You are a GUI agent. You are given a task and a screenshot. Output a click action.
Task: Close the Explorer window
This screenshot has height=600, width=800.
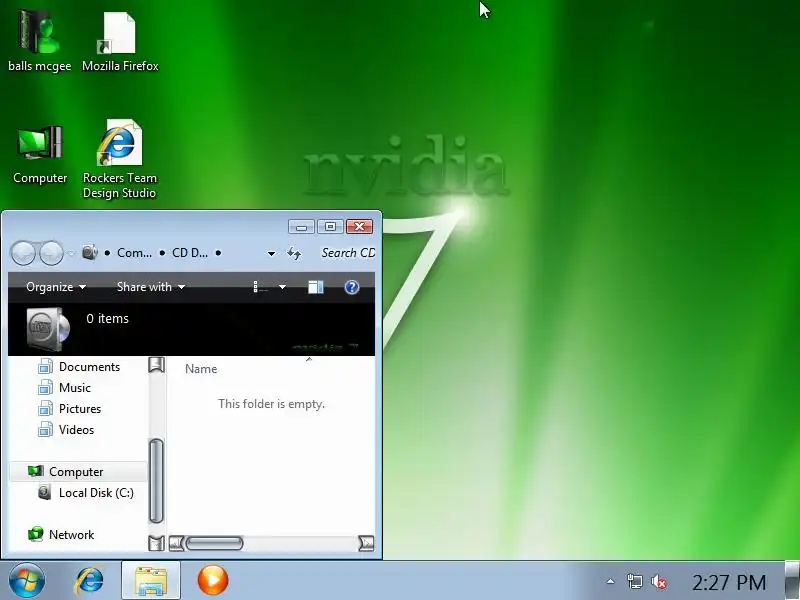(359, 227)
